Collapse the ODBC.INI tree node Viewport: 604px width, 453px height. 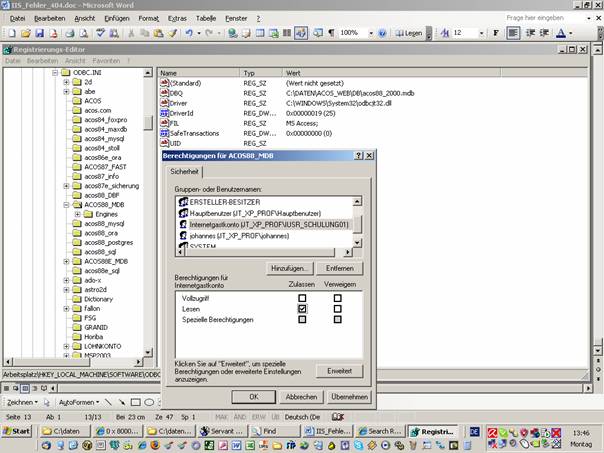(x=55, y=73)
